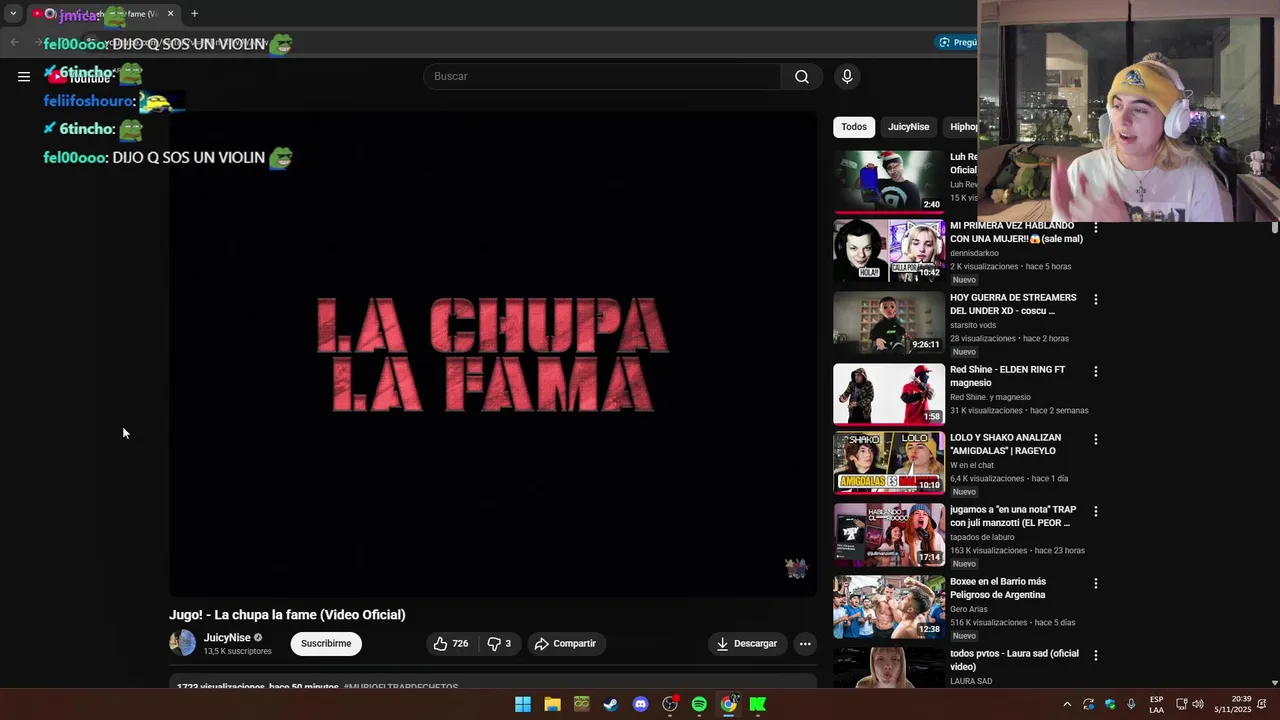Dislike the video with thumbs down
Image resolution: width=1280 pixels, height=720 pixels.
point(499,644)
